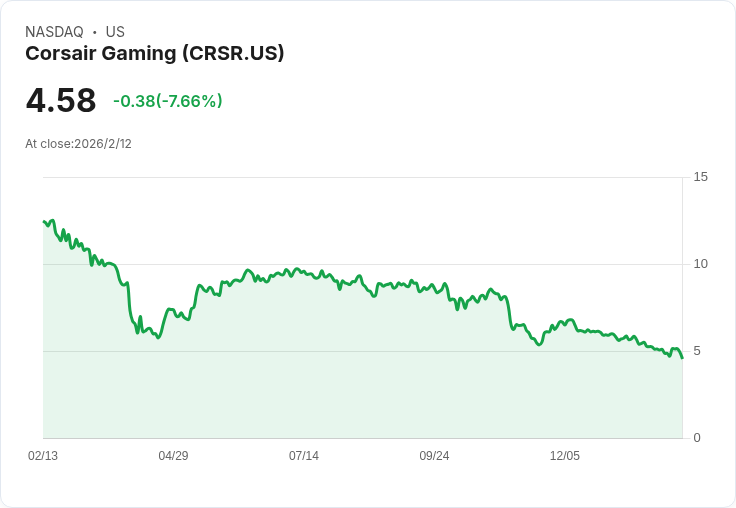Click the 15 y-axis value label
The image size is (736, 508).
[700, 177]
